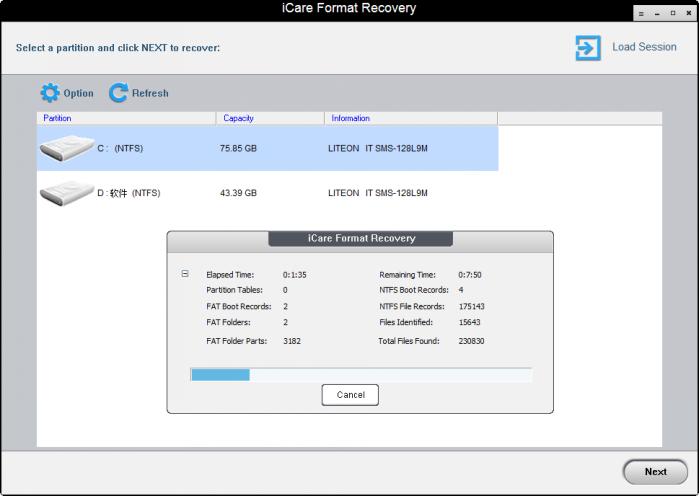Image resolution: width=699 pixels, height=496 pixels.
Task: Click the window menu icon in title bar
Action: (641, 13)
